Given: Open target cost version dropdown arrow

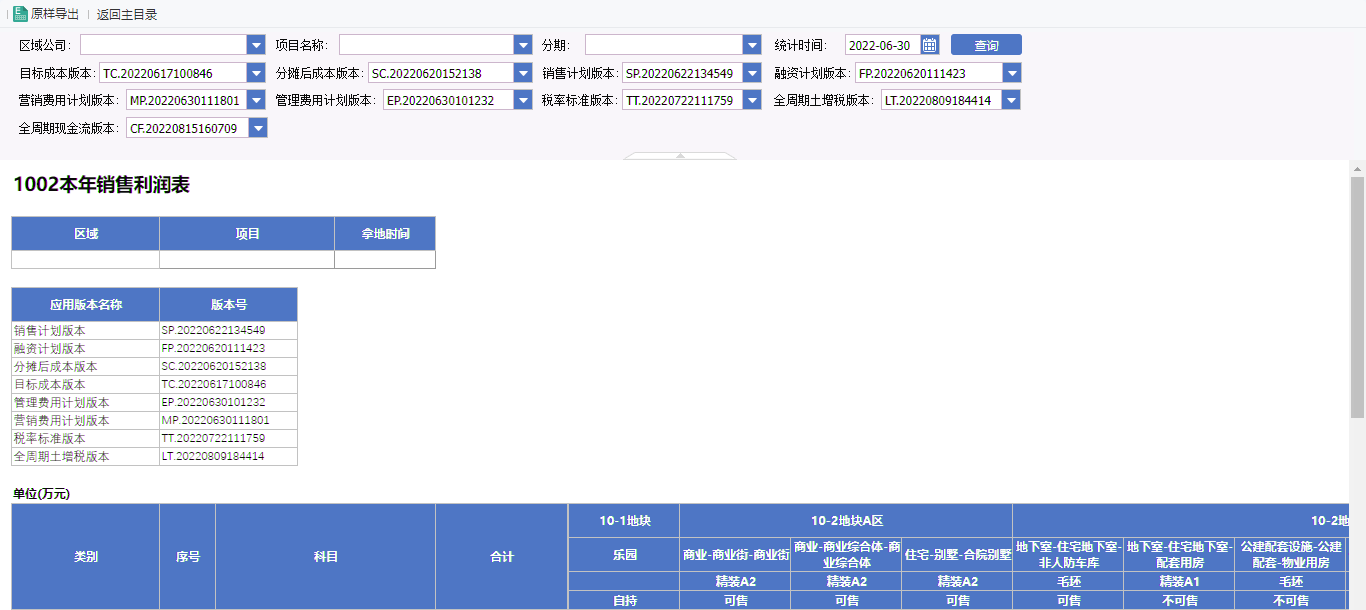Looking at the screenshot, I should point(258,73).
